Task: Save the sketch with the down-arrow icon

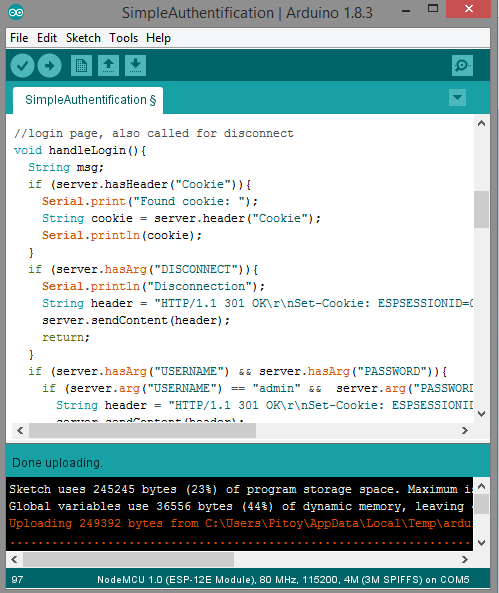Action: (135, 66)
